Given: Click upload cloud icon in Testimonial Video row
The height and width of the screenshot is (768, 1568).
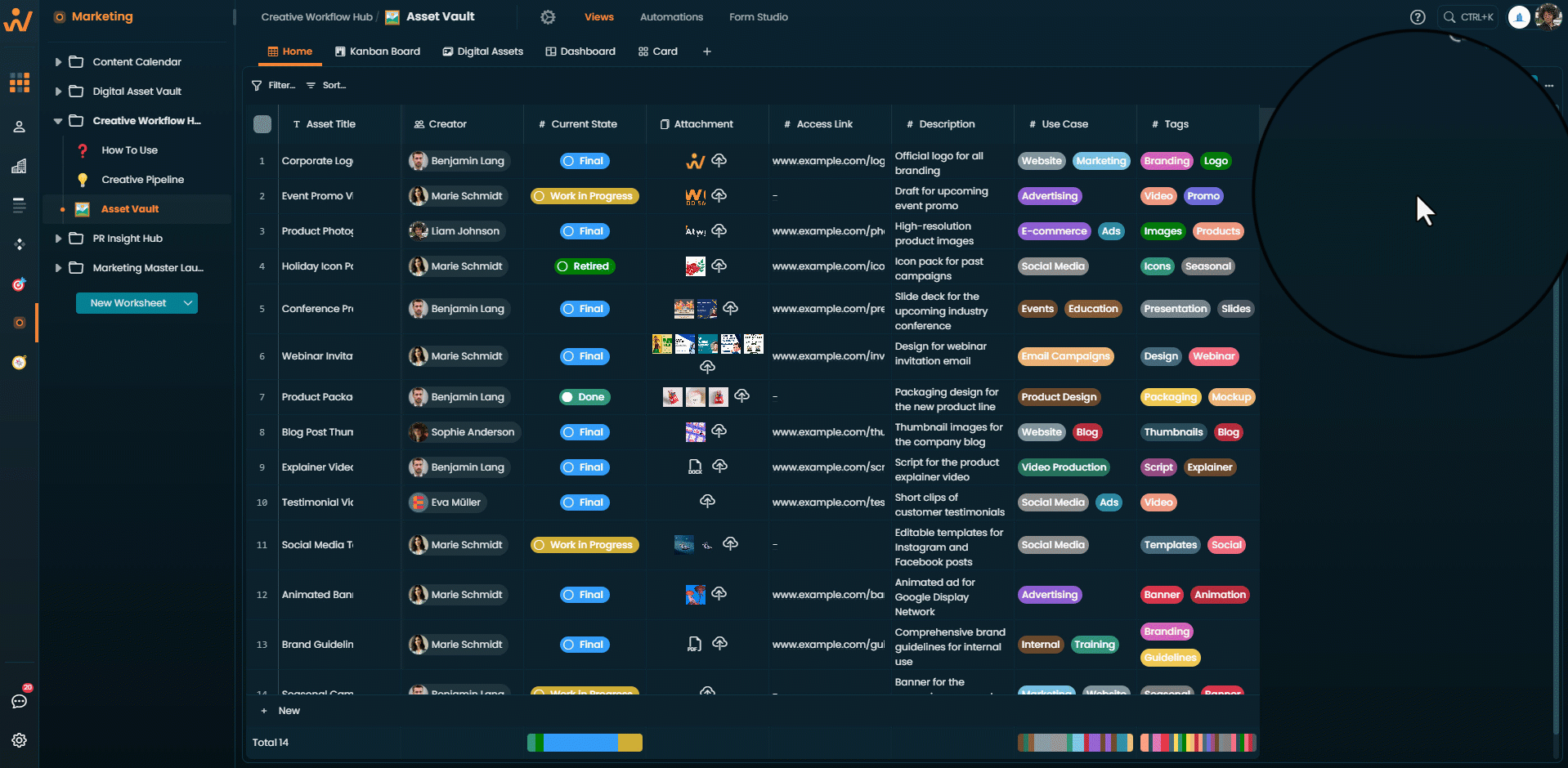Looking at the screenshot, I should tap(708, 501).
